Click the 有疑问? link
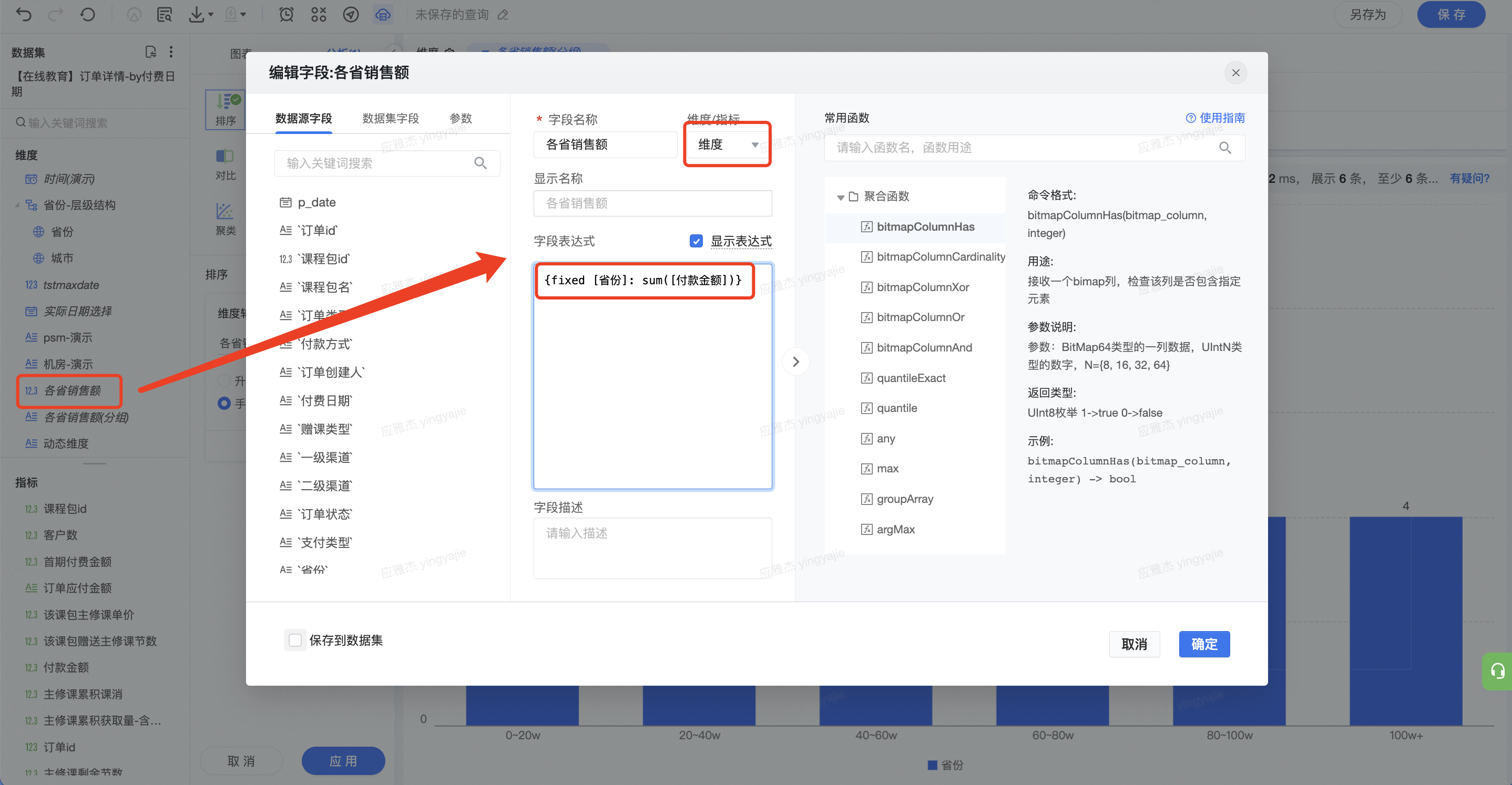1512x785 pixels. [x=1470, y=178]
